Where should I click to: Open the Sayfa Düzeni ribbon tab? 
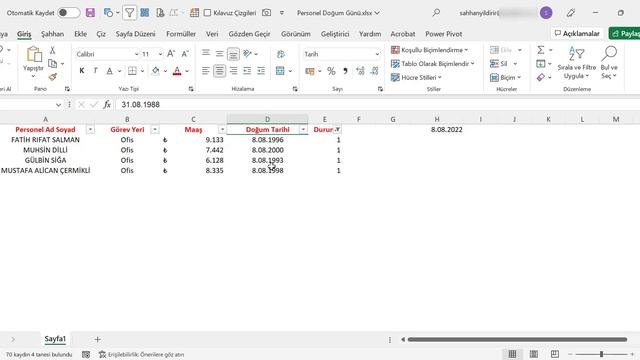(x=135, y=34)
